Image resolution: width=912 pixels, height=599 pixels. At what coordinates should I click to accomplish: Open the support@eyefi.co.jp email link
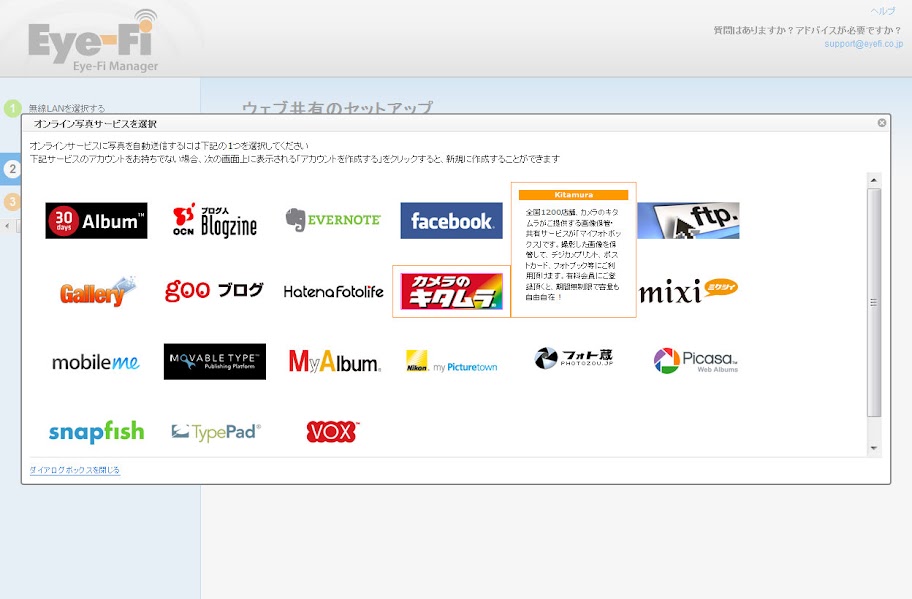click(863, 44)
